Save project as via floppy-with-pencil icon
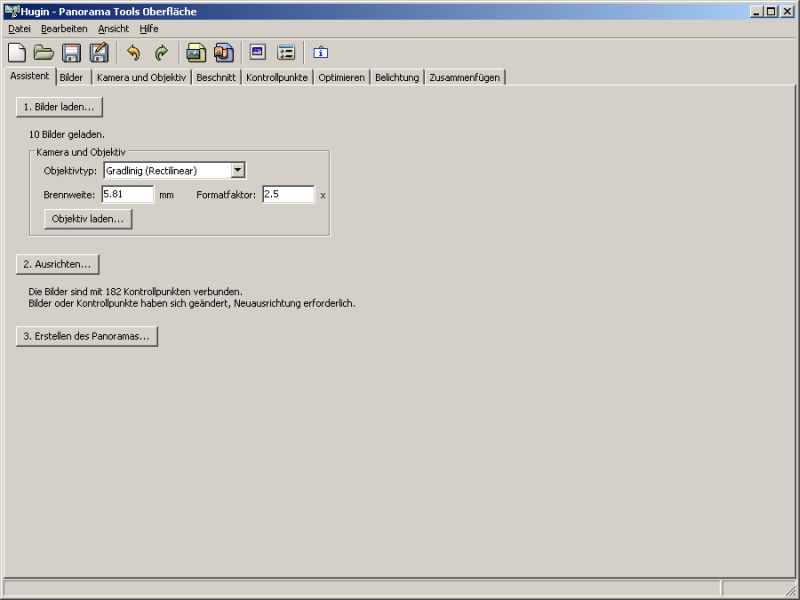This screenshot has height=600, width=800. click(99, 53)
